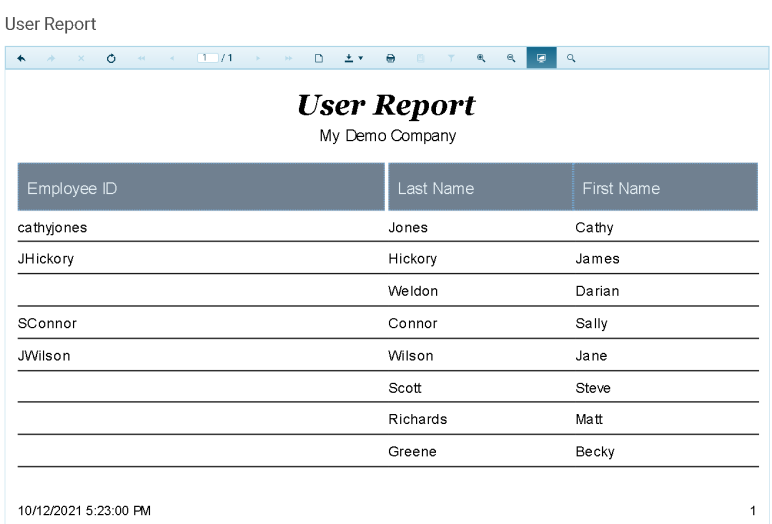This screenshot has height=524, width=772.
Task: Click the document map icon
Action: coord(420,58)
